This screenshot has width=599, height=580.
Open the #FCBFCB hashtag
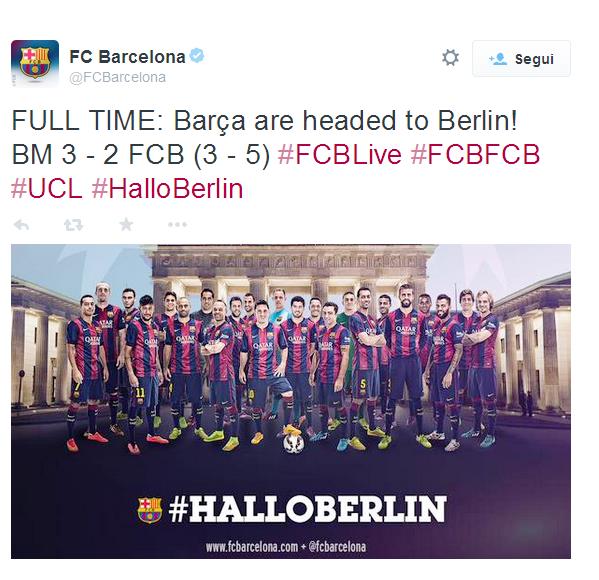(475, 155)
